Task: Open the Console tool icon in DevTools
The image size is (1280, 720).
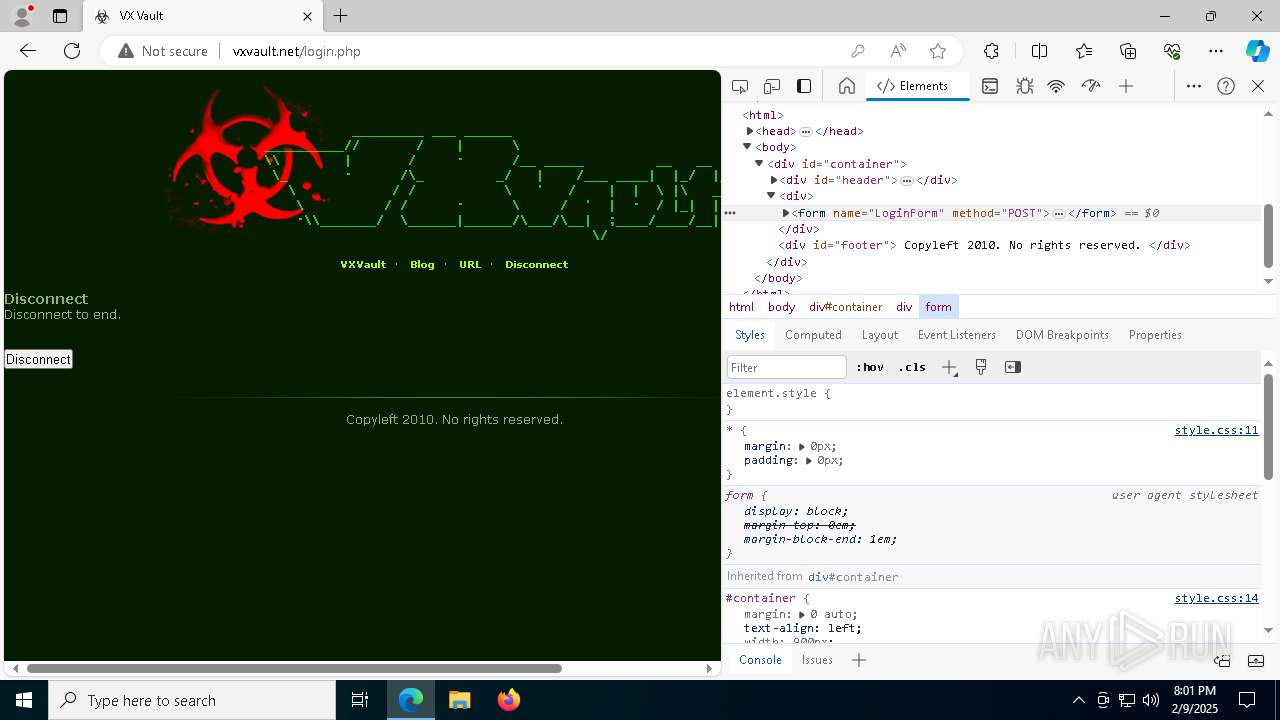Action: 990,86
